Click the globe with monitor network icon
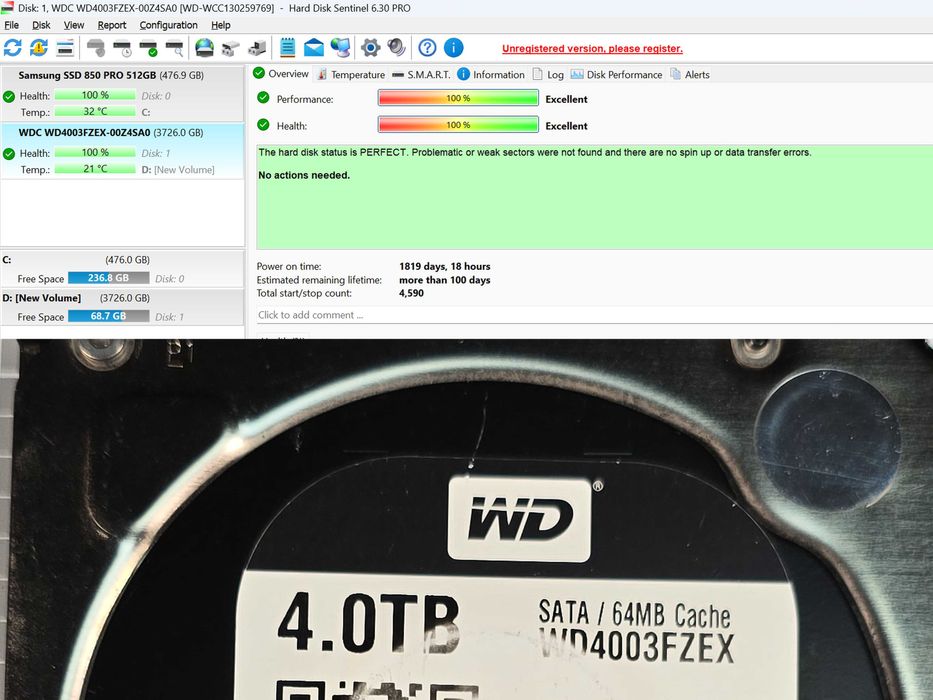The image size is (933, 700). tap(340, 48)
